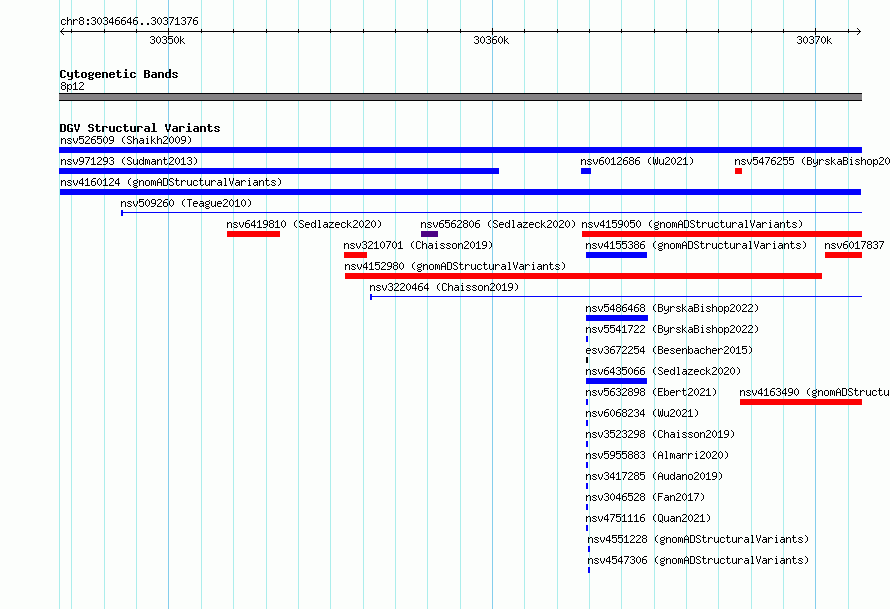Click the nsv3220464 (Chaisson2019) label
This screenshot has height=609, width=890.
coord(444,287)
